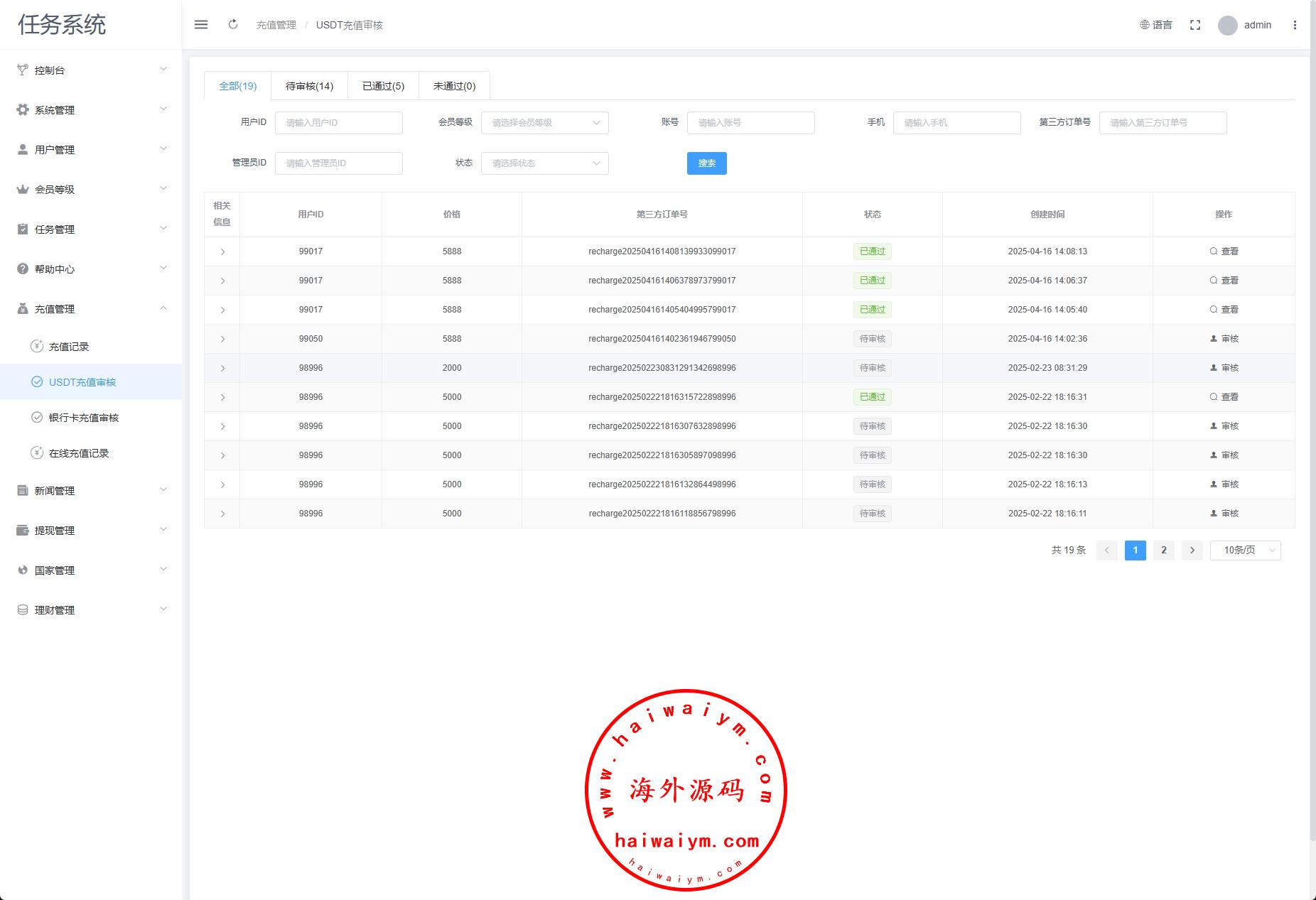
Task: Click the refresh page icon
Action: (233, 25)
